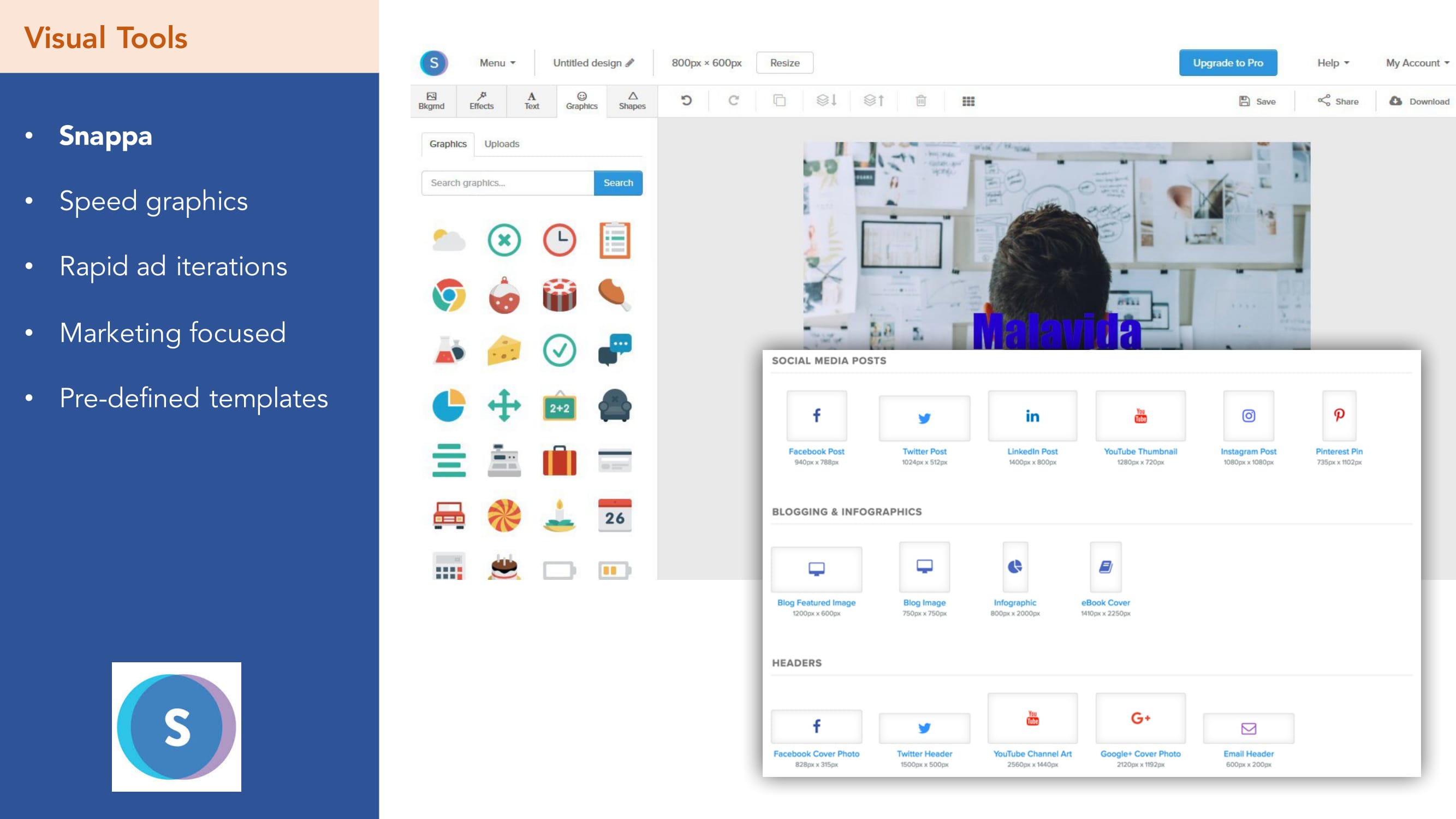Expand the Help dropdown
Image resolution: width=1456 pixels, height=819 pixels.
click(x=1333, y=63)
